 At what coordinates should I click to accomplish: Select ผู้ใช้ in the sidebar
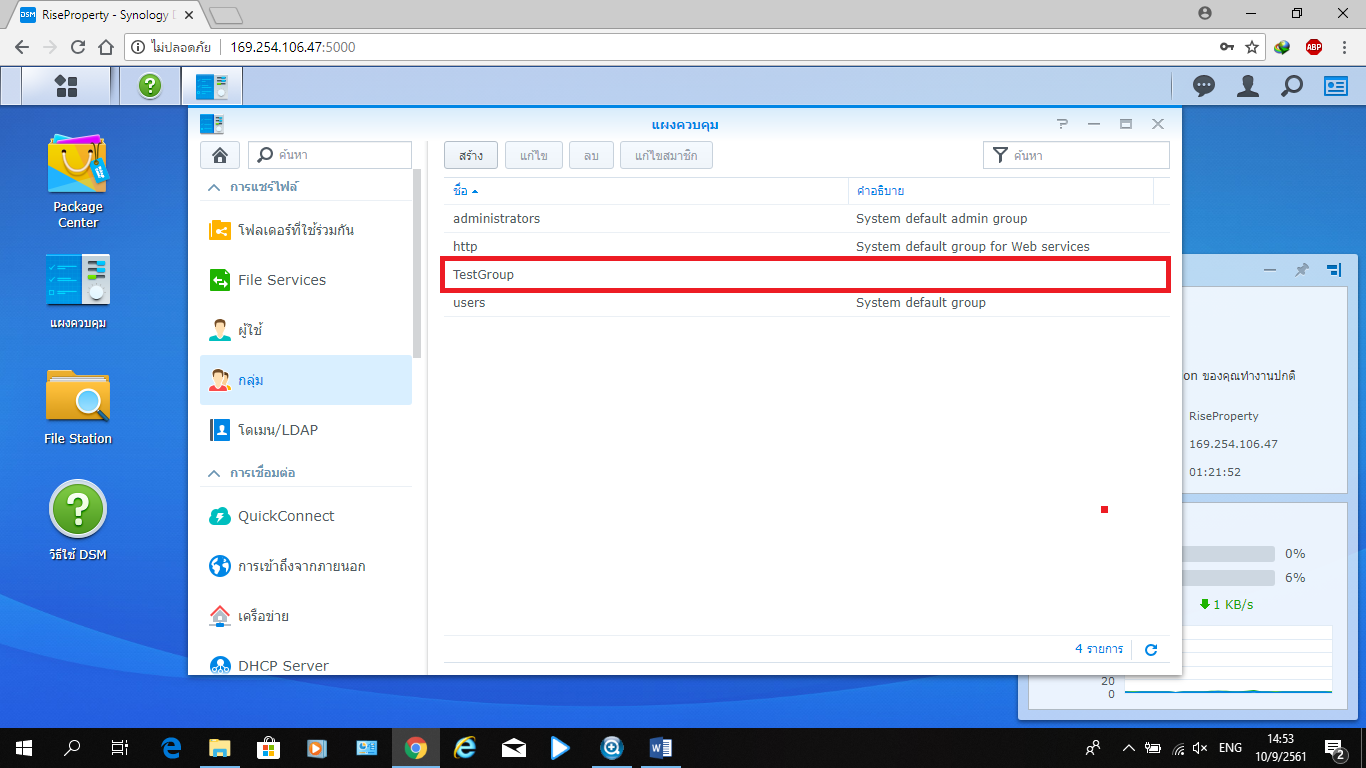coord(250,330)
